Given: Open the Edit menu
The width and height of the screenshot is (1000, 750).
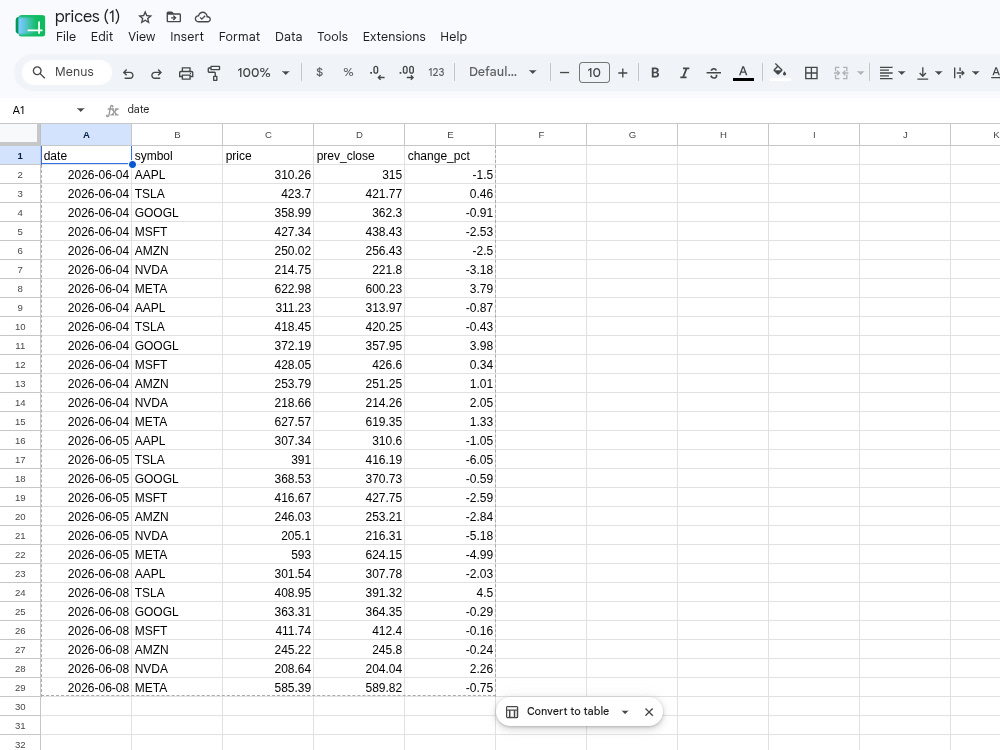Looking at the screenshot, I should tap(102, 37).
